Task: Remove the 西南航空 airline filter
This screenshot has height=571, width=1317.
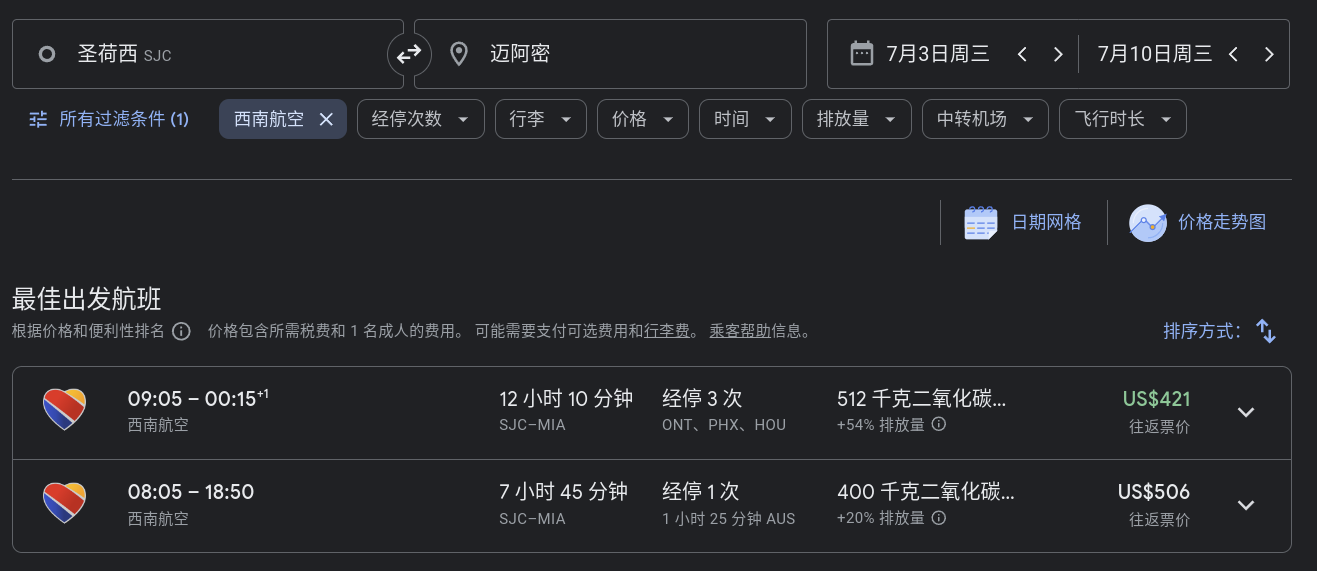Action: [326, 119]
